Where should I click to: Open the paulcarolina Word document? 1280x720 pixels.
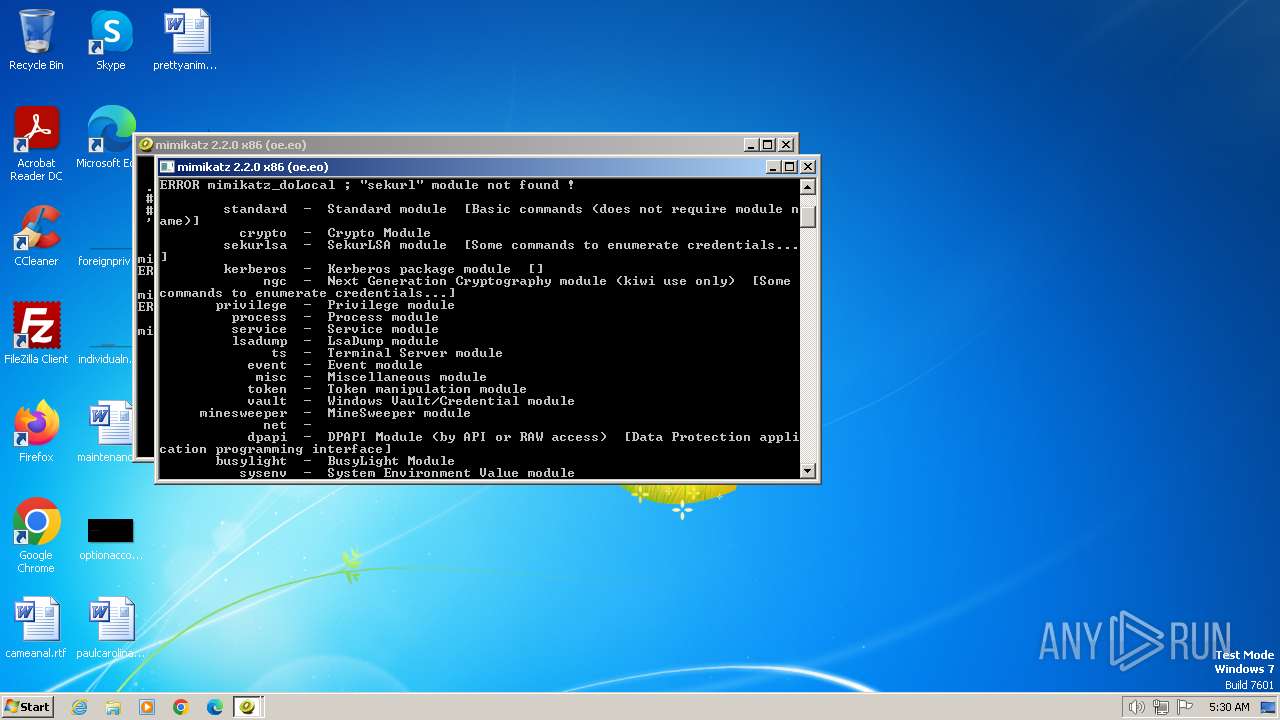tap(110, 627)
